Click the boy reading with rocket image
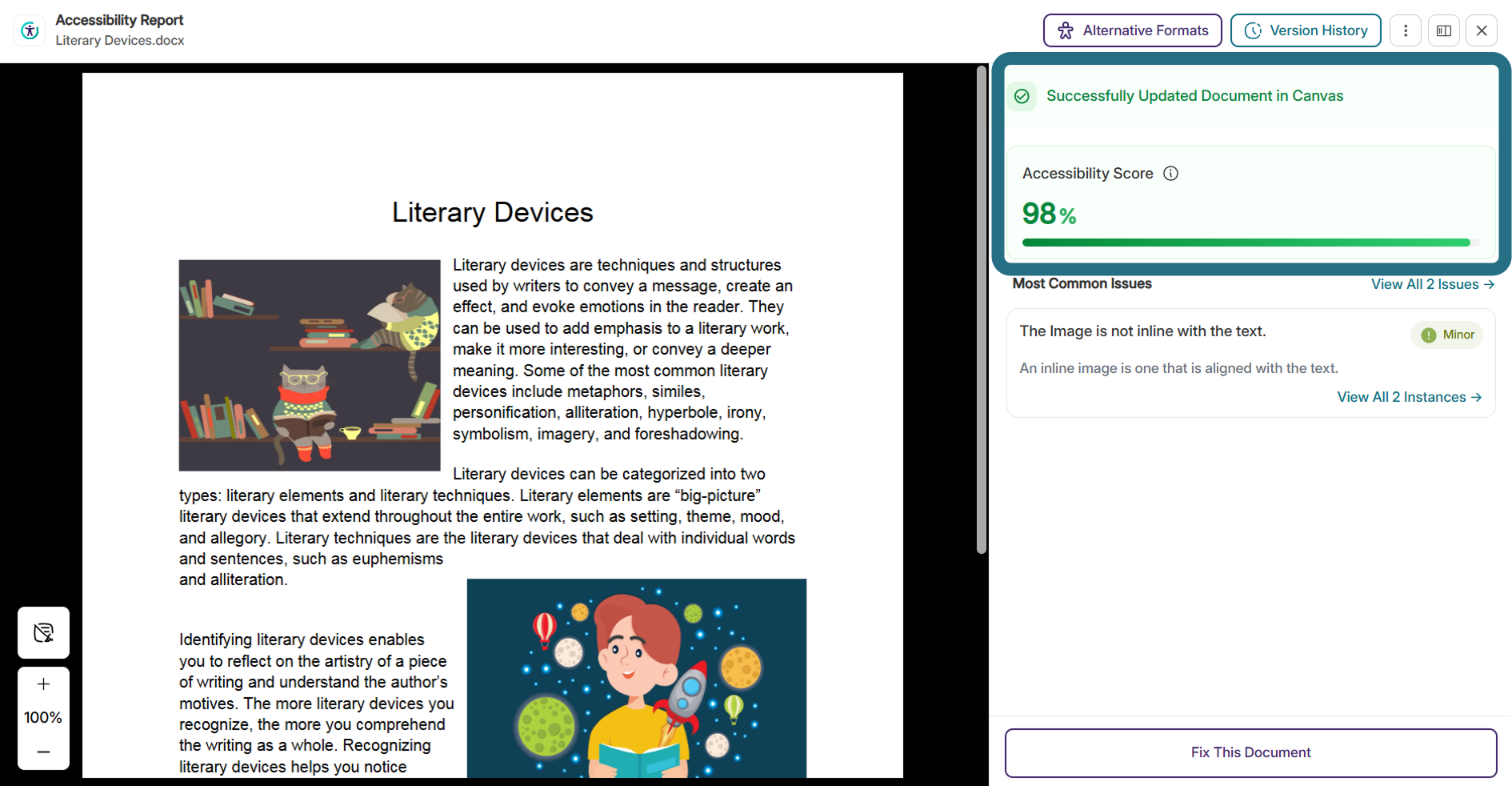This screenshot has height=786, width=1512. point(637,678)
